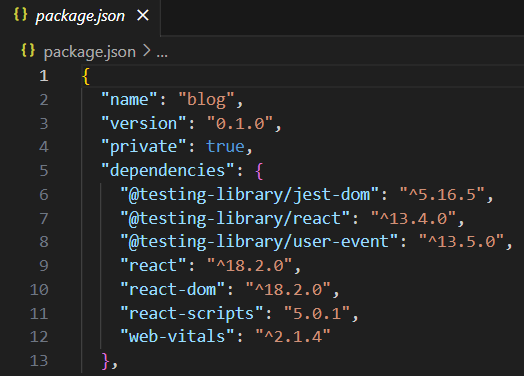Click the closing pink brace on line 13
This screenshot has width=524, height=376.
105,361
